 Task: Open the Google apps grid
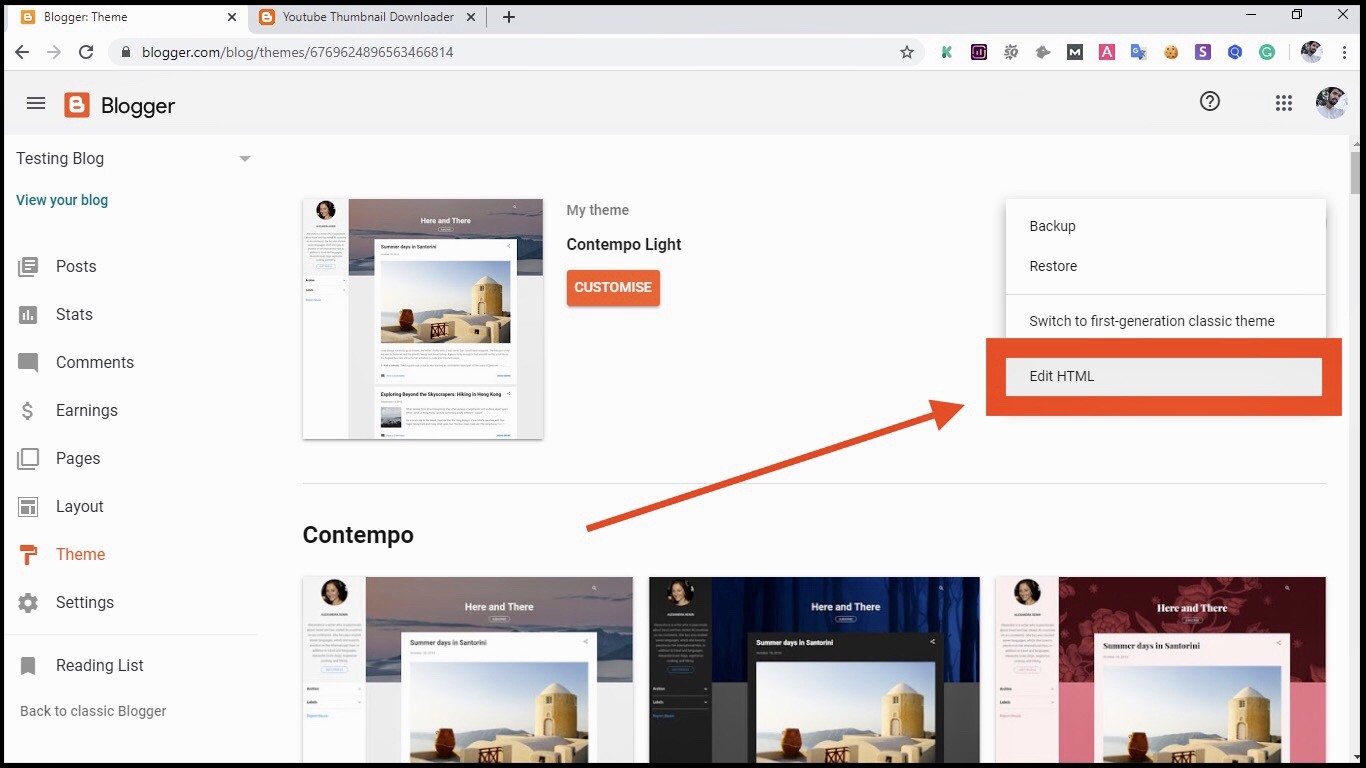(x=1284, y=102)
